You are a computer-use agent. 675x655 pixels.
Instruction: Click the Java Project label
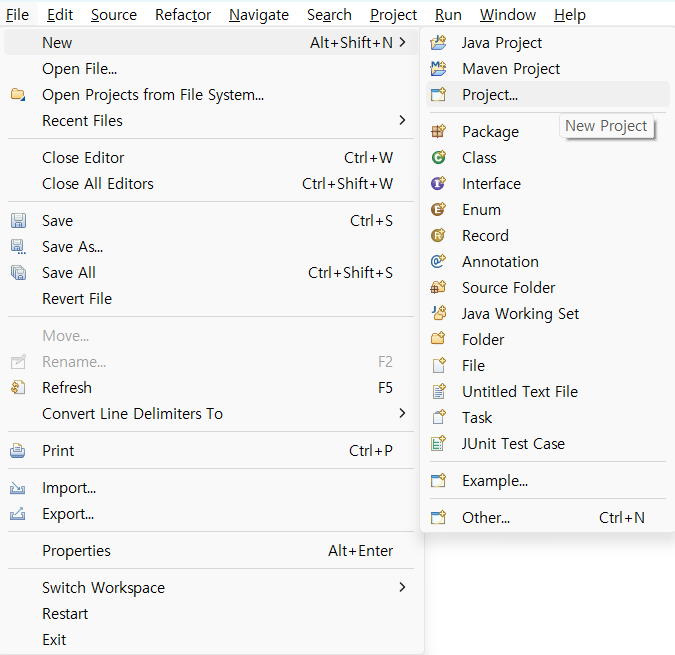pyautogui.click(x=502, y=43)
